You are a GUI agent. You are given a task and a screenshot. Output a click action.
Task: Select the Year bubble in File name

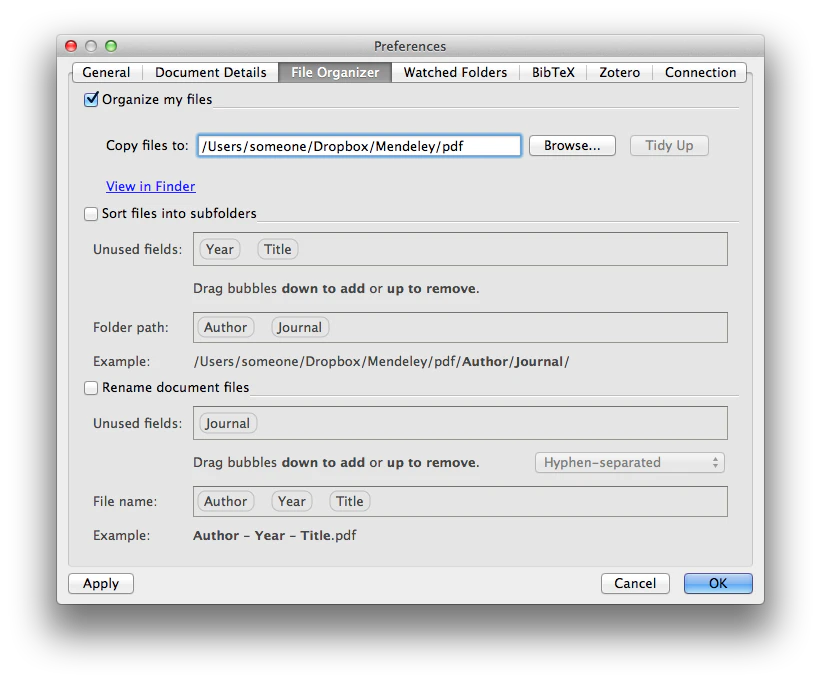coord(292,501)
